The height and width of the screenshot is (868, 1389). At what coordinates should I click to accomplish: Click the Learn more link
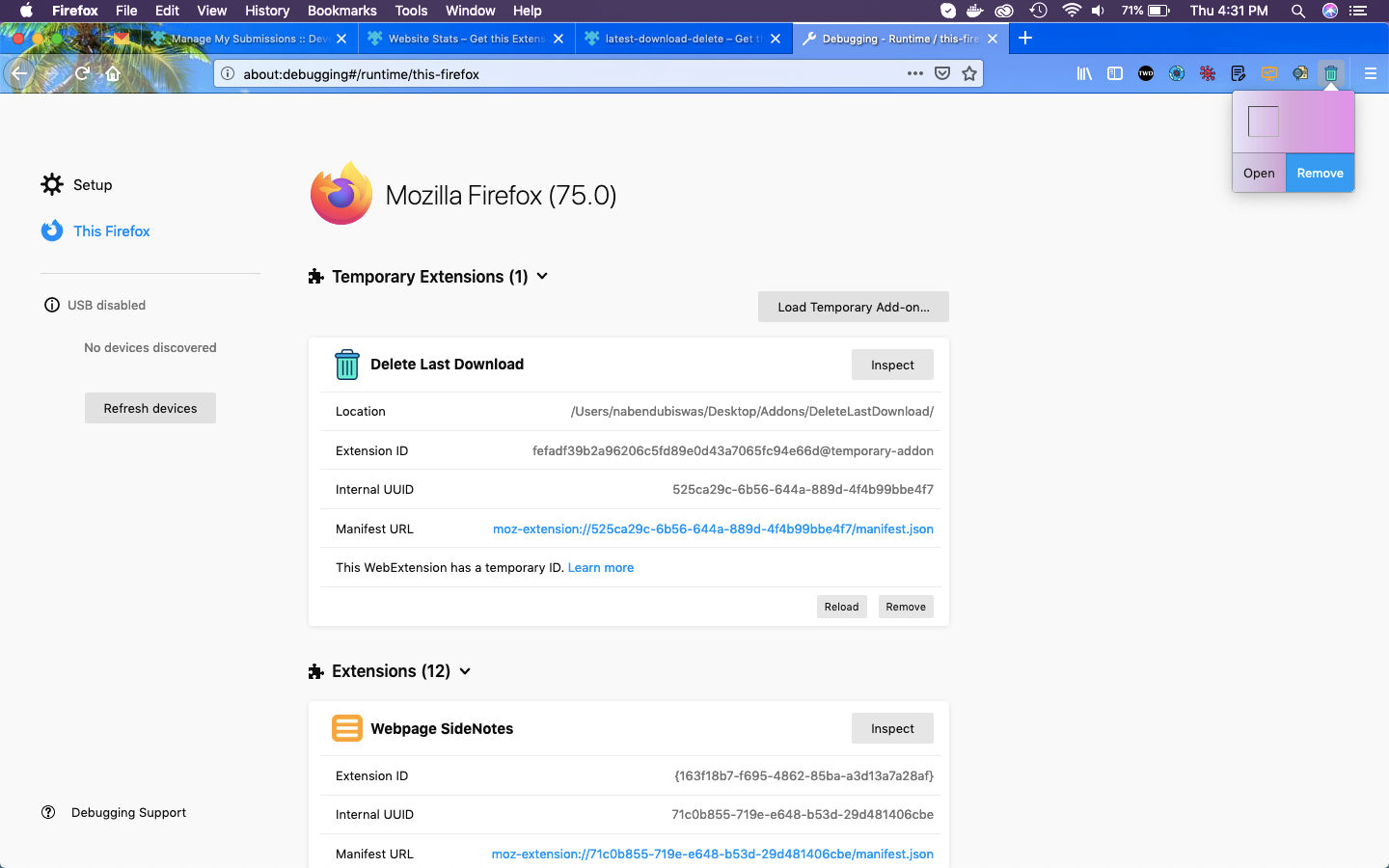click(x=601, y=567)
